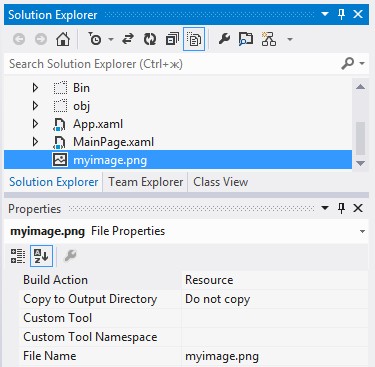375x367 pixels.
Task: Toggle auto-hide pin on Properties panel
Action: (341, 208)
